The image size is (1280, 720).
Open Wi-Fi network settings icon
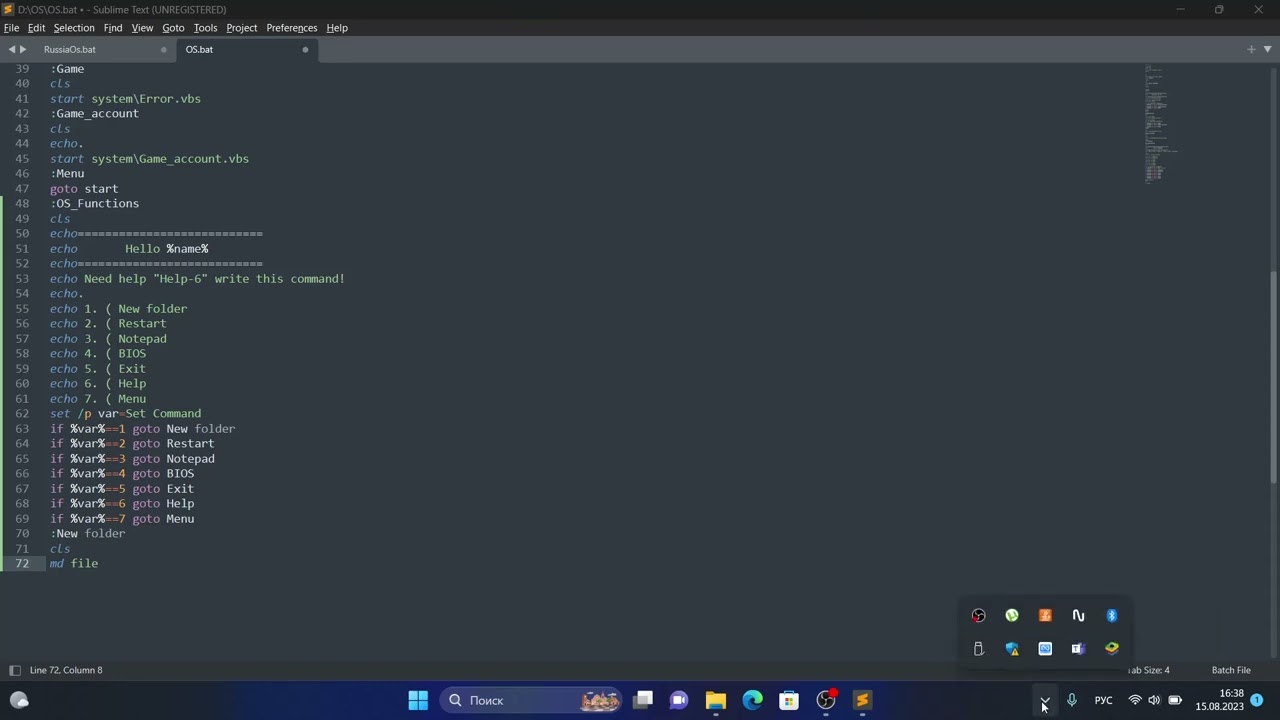pyautogui.click(x=1135, y=700)
